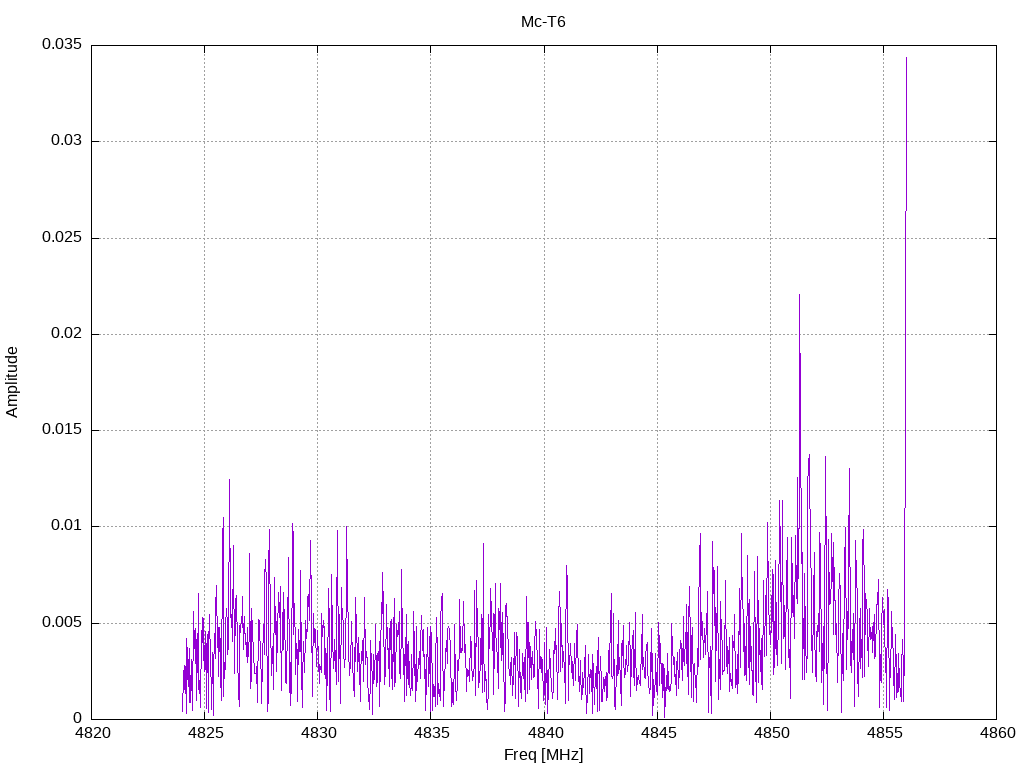Click y-axis tick label 0.01
The image size is (1024, 768).
[67, 525]
